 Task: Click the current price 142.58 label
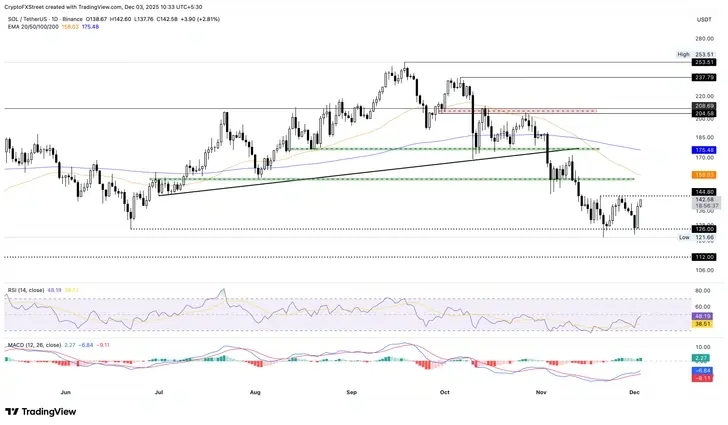[702, 200]
